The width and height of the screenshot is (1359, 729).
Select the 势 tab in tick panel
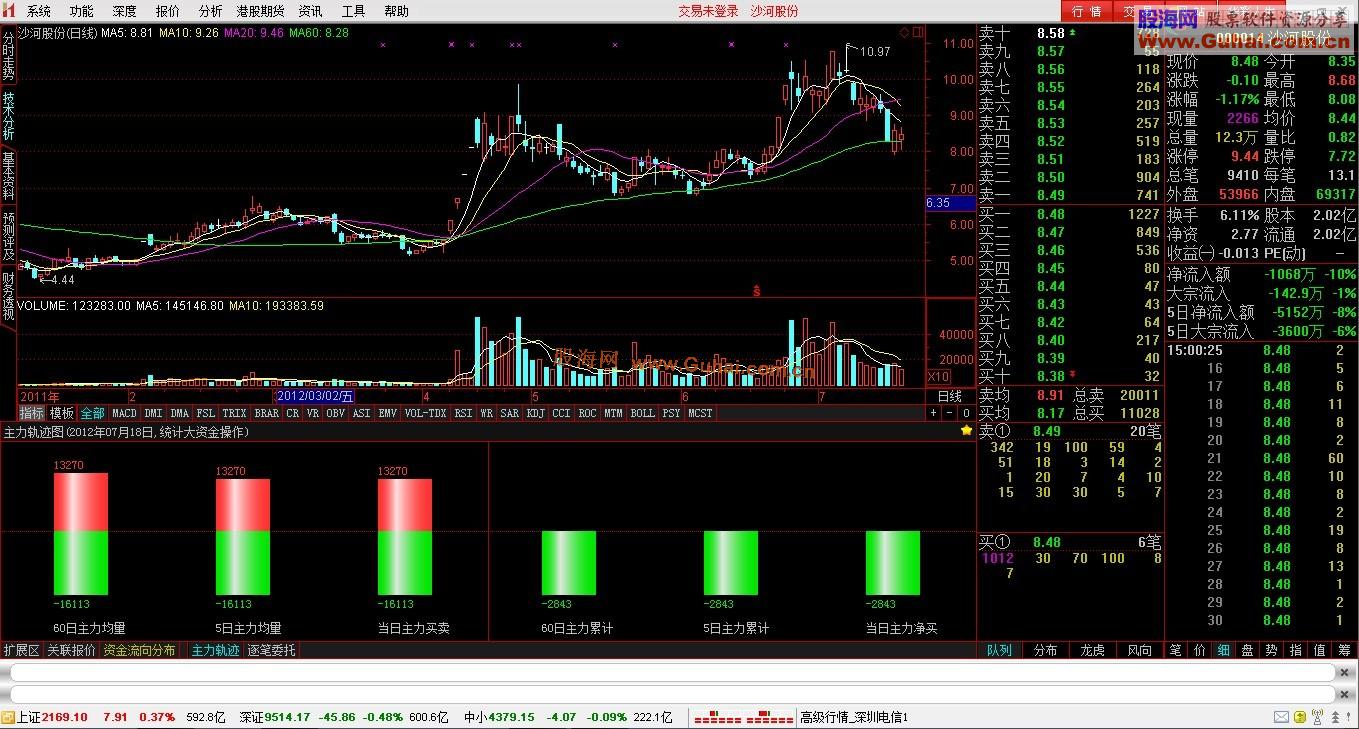click(x=1272, y=650)
